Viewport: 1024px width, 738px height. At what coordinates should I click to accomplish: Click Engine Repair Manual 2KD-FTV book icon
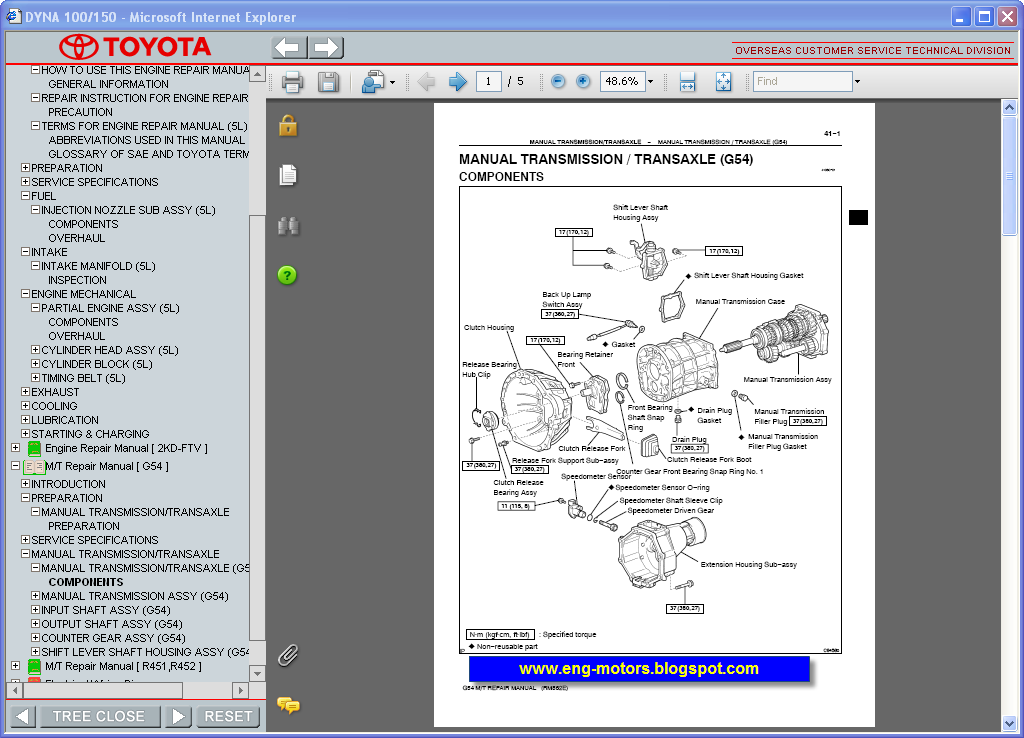click(x=35, y=449)
